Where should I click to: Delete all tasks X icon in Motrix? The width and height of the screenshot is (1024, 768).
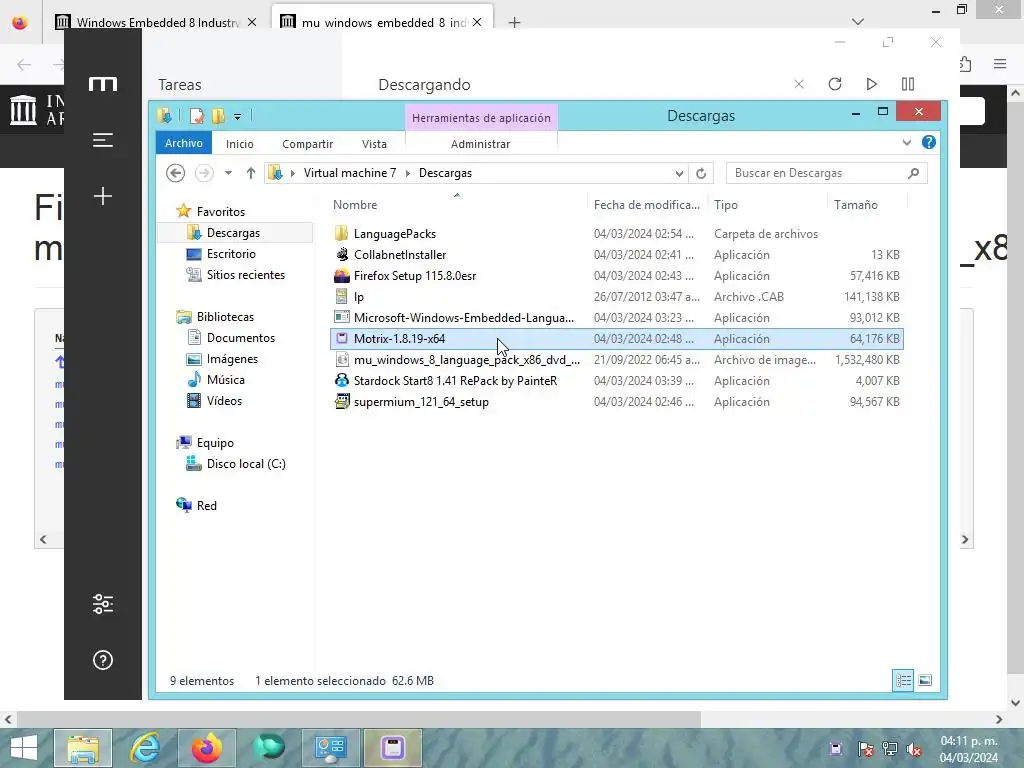[x=799, y=84]
